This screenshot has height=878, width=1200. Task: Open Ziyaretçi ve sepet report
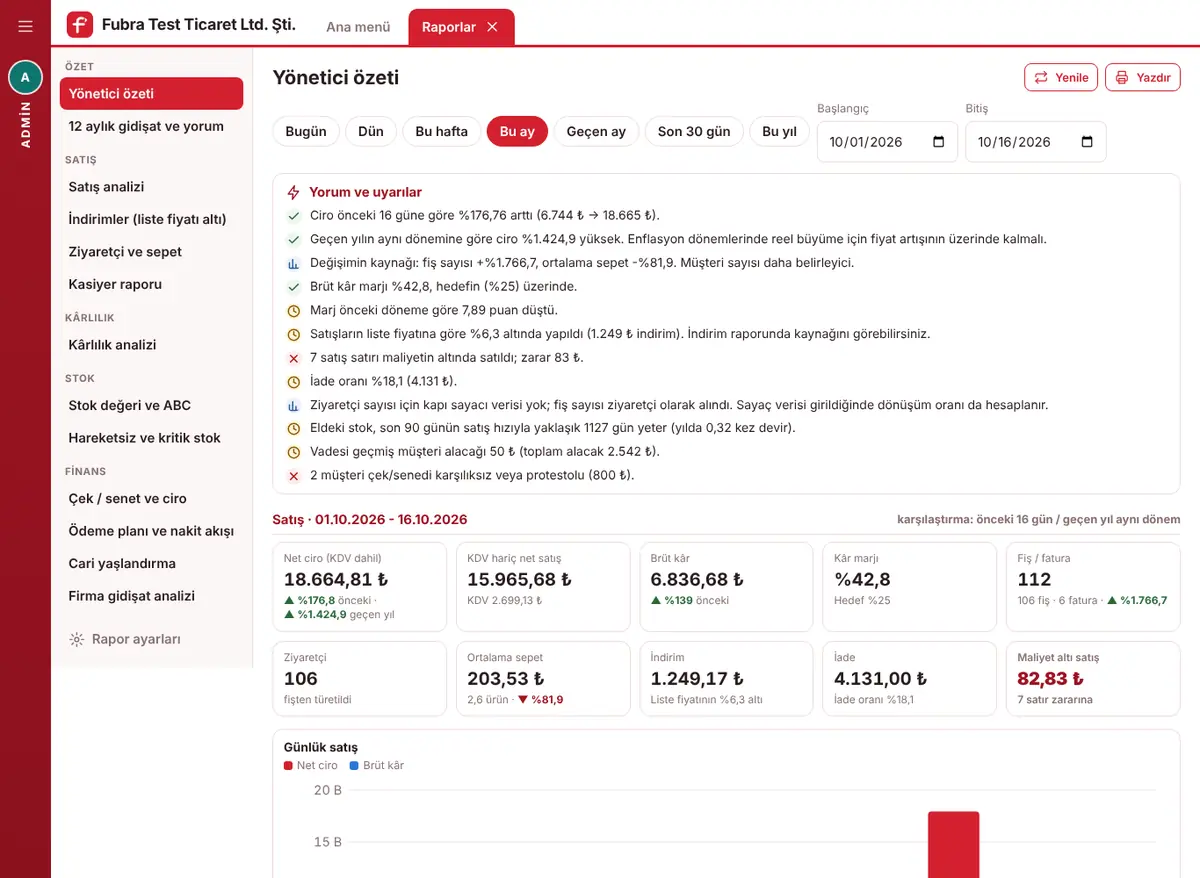(x=151, y=252)
